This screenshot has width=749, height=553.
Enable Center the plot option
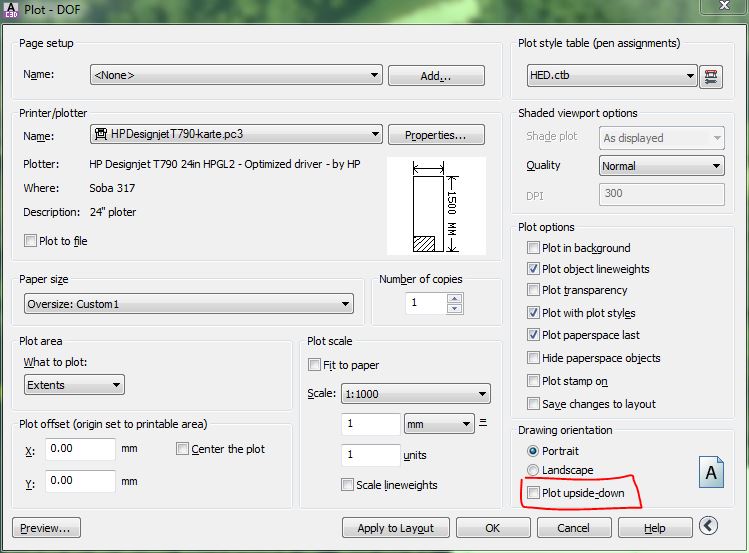(x=182, y=449)
